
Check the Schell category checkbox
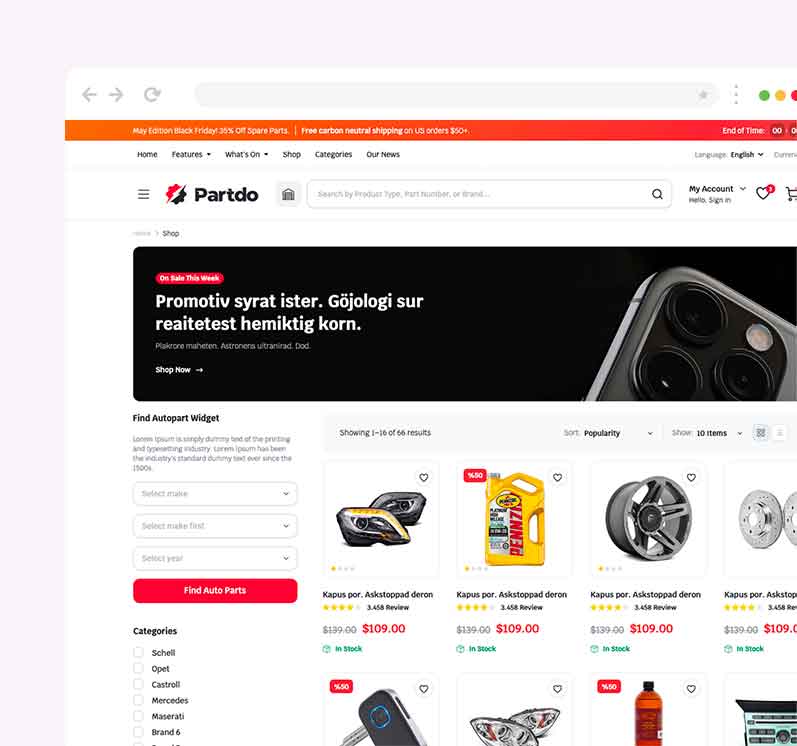pyautogui.click(x=138, y=652)
